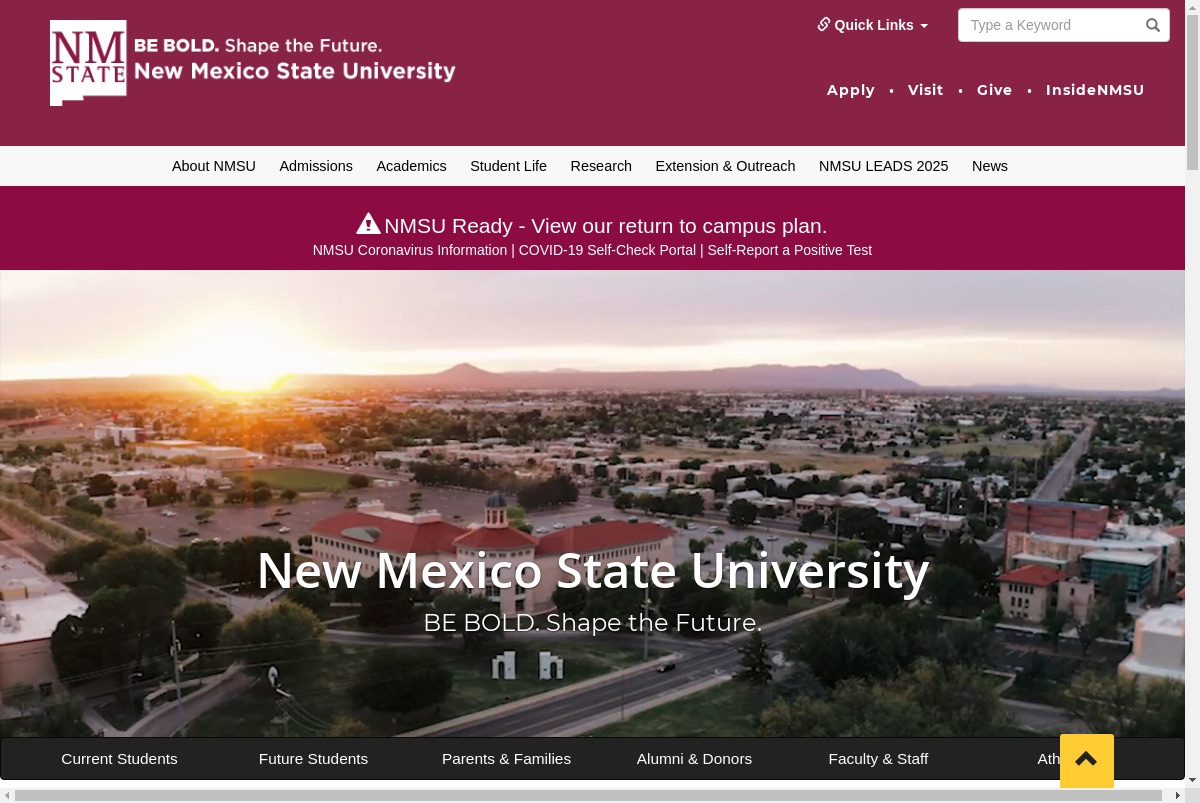The width and height of the screenshot is (1200, 803).
Task: Click the warning triangle alert icon
Action: [x=369, y=224]
